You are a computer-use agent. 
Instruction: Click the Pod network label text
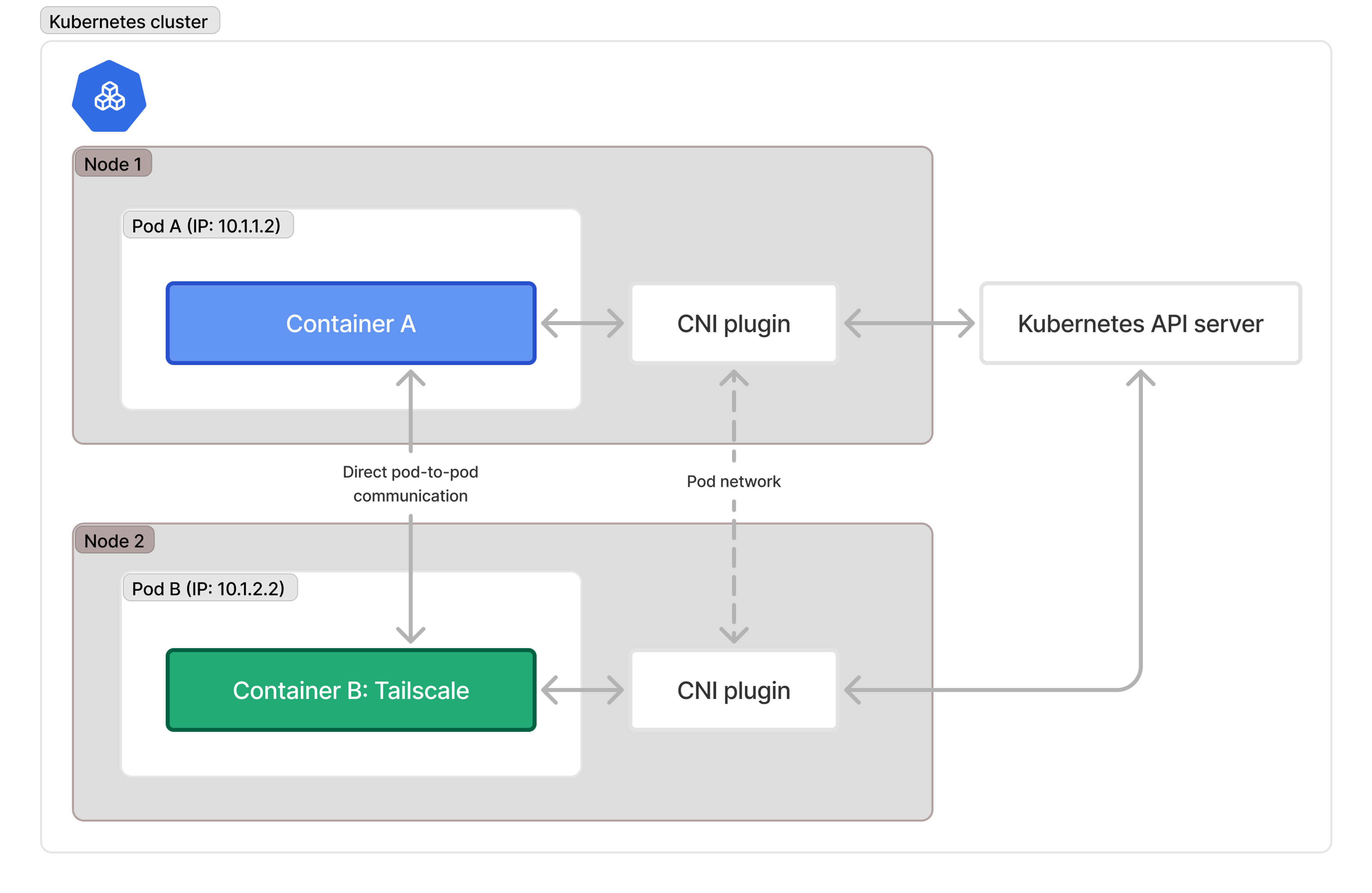[733, 482]
